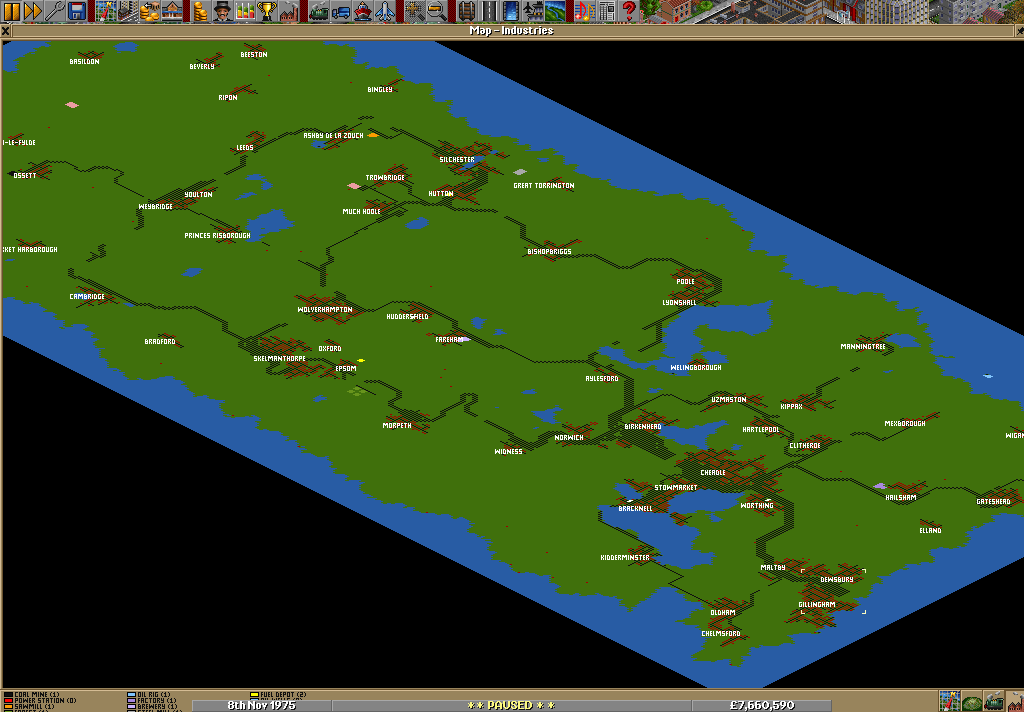Zoom in the main view
The image size is (1024, 712).
(x=414, y=11)
